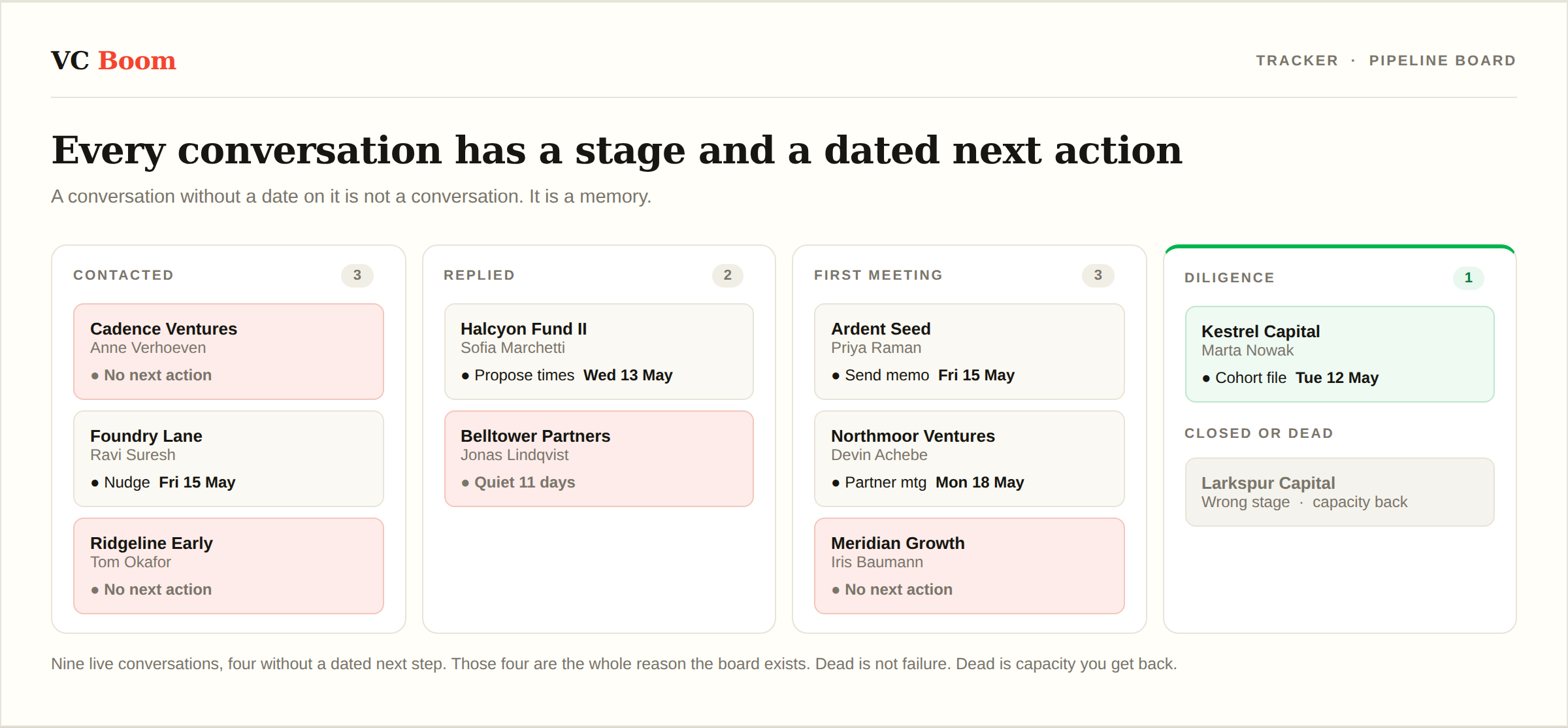
Task: Click the Diligence count badge 1
Action: coord(1469,278)
